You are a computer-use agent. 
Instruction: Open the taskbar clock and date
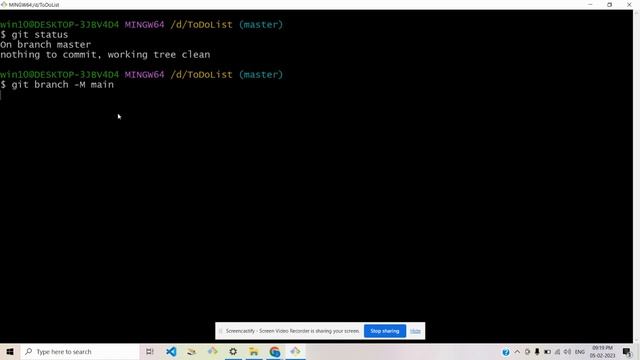pos(602,352)
